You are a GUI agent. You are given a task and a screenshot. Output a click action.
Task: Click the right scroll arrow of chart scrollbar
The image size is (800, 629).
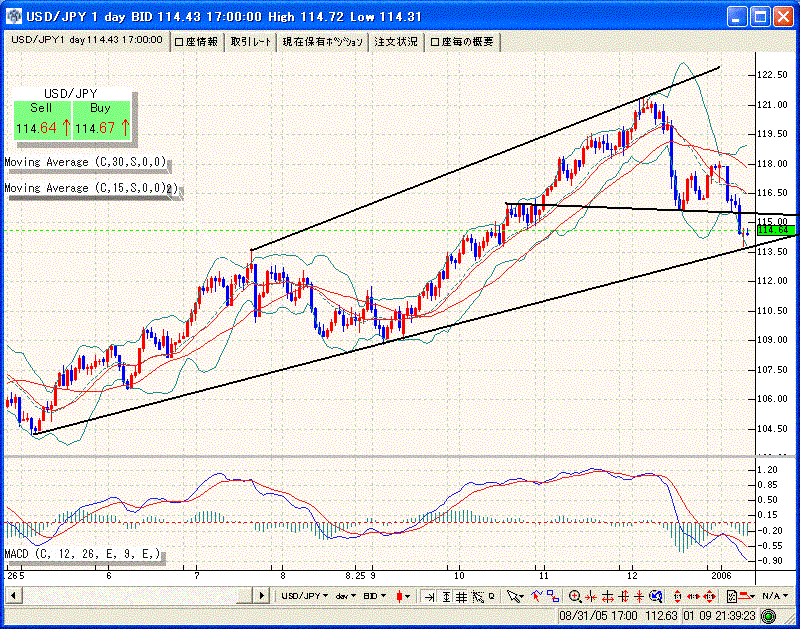click(261, 595)
